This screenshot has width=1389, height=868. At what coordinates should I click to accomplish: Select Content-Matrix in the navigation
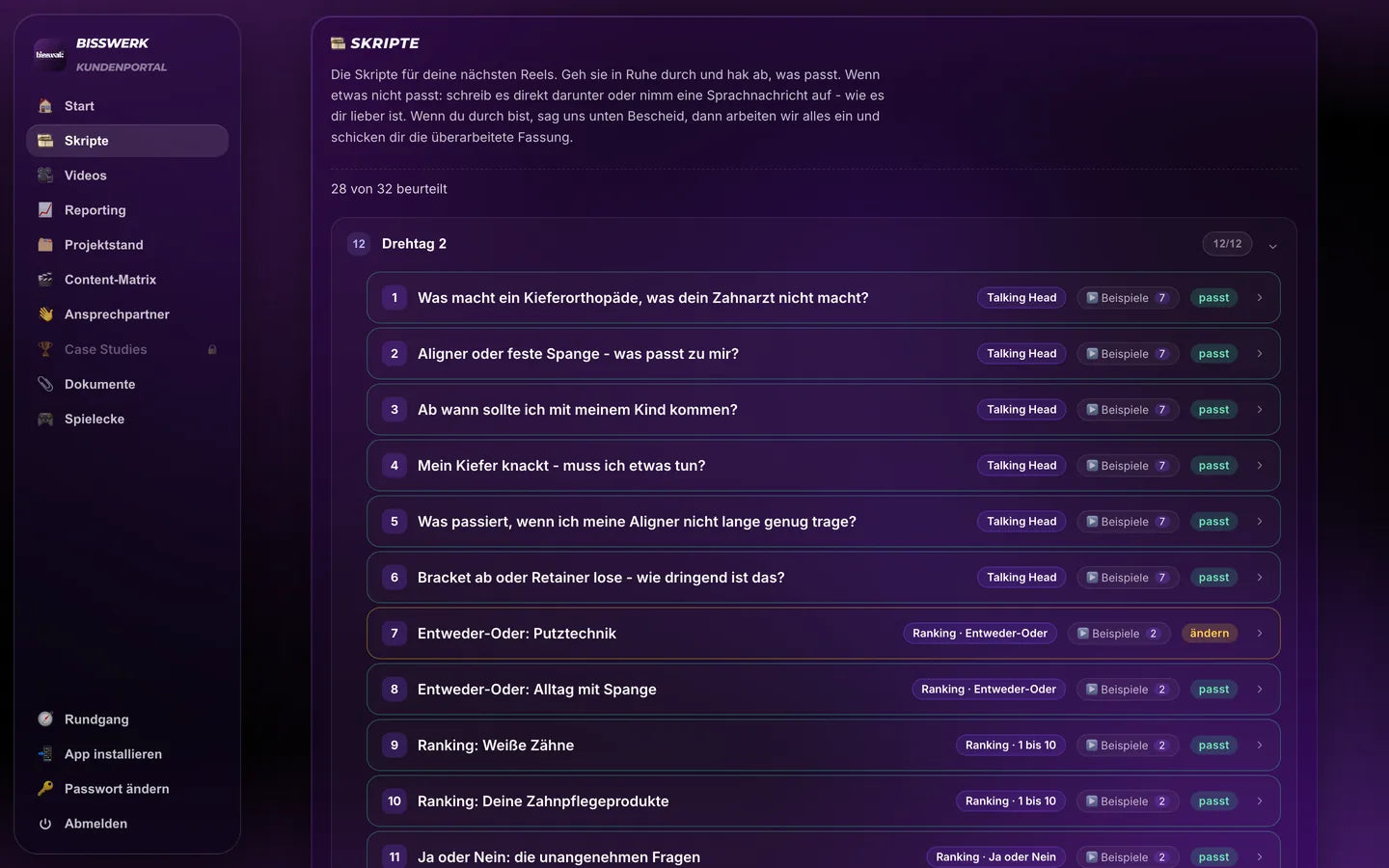(x=127, y=280)
